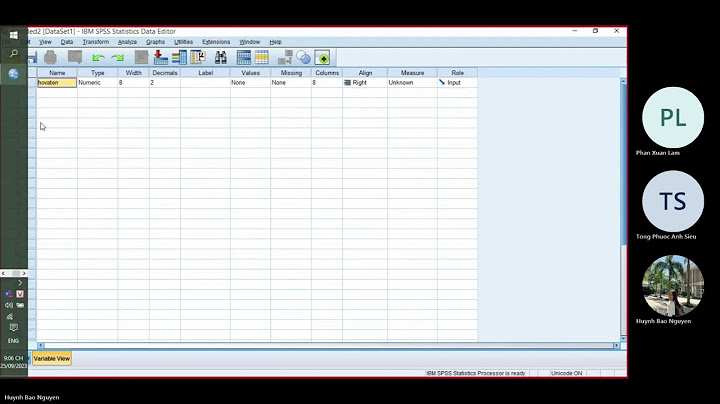Screen dimensions: 720x404
Task: Click the horizontal scrollbar right arrow
Action: pyautogui.click(x=616, y=345)
